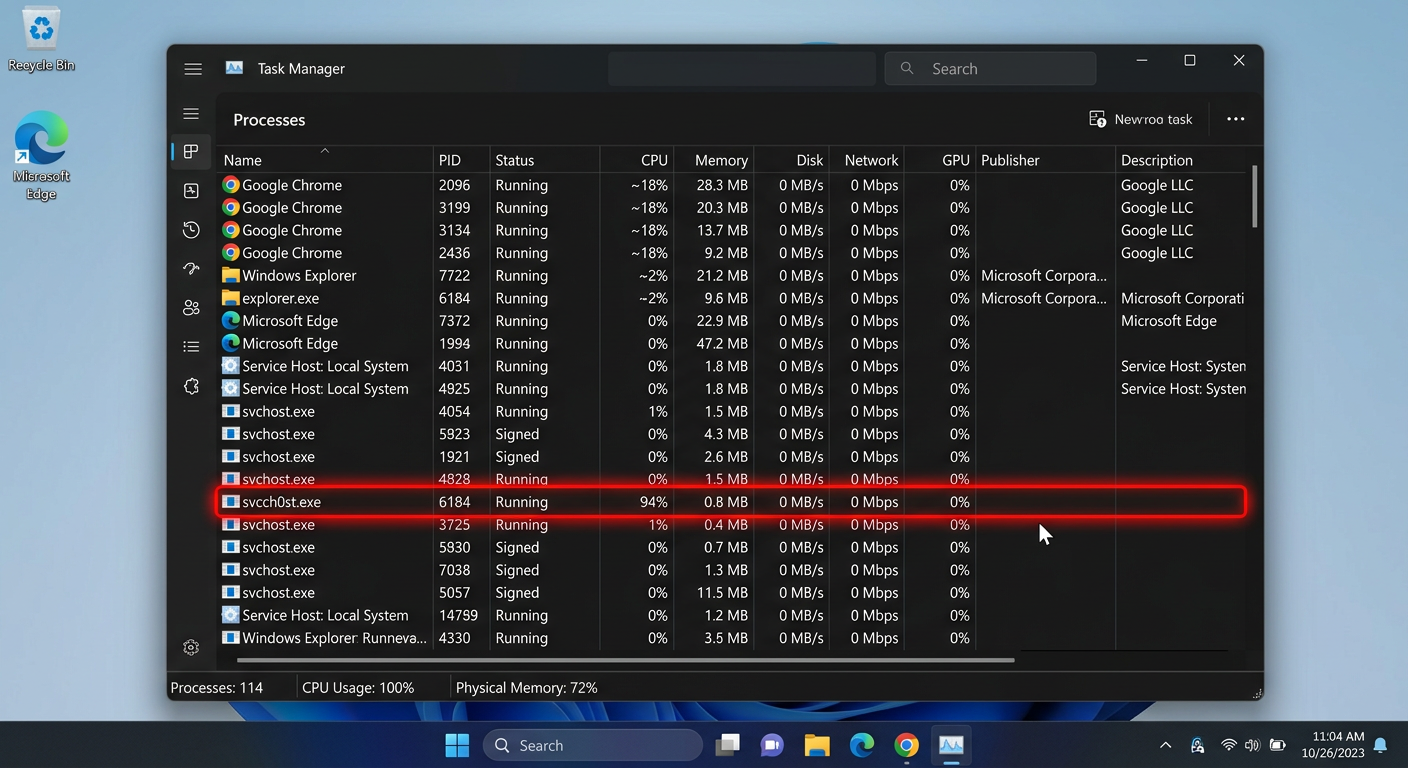Open the Services puzzle-piece icon
The image size is (1408, 768).
(191, 387)
